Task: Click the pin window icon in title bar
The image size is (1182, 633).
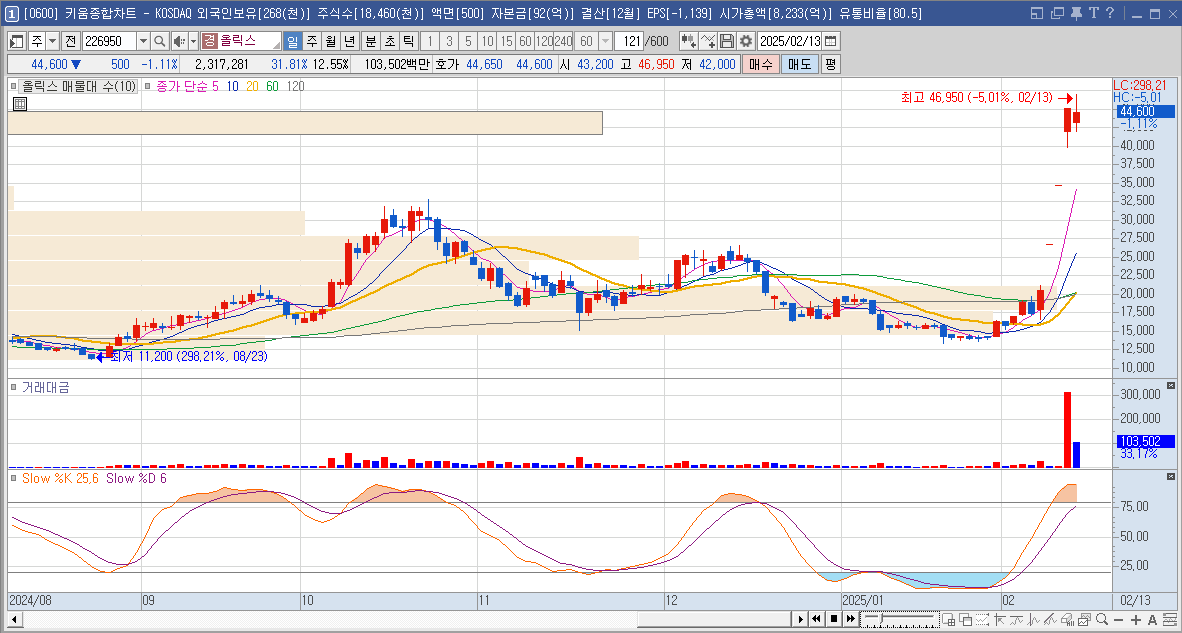Action: [1075, 13]
